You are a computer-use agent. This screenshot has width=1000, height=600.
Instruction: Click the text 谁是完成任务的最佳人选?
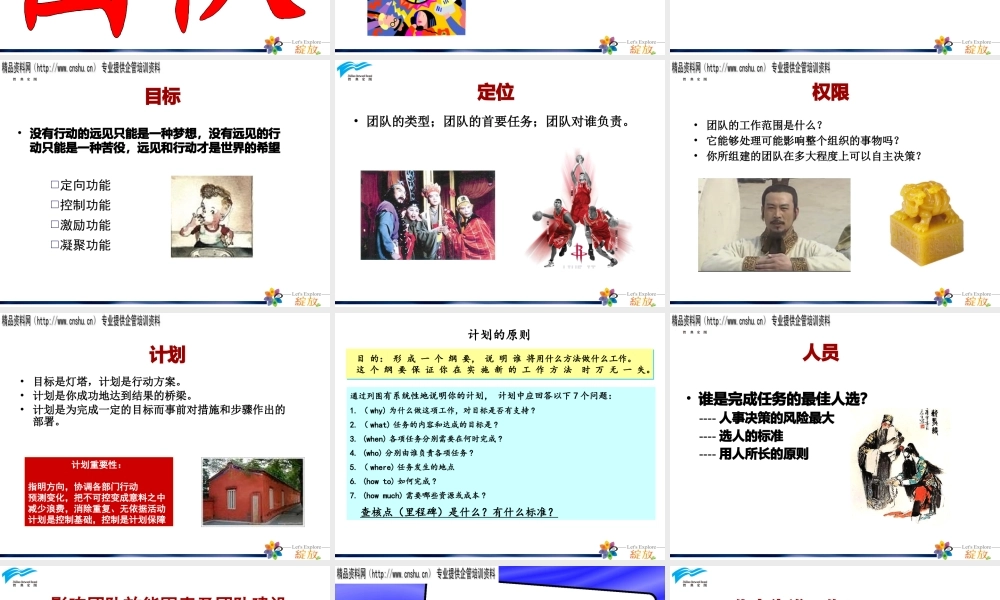pyautogui.click(x=783, y=399)
